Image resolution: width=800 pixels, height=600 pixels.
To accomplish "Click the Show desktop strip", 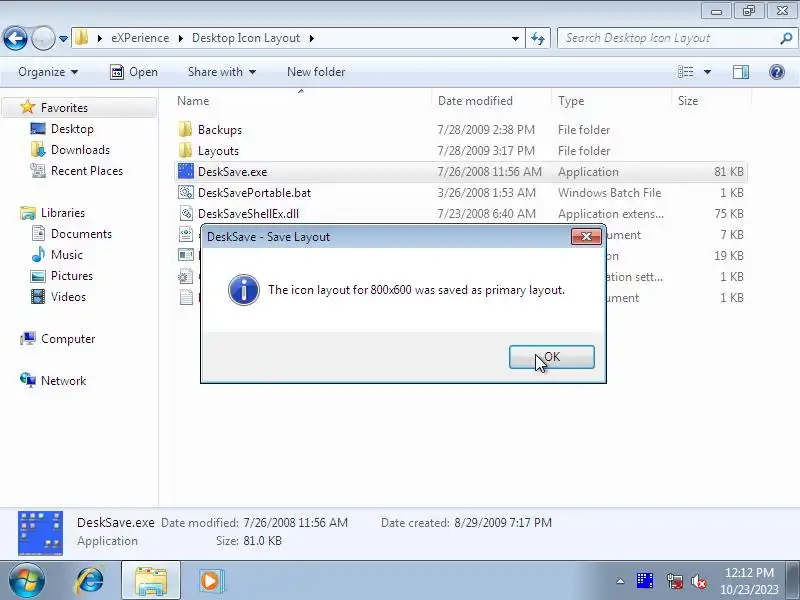I will (x=793, y=581).
